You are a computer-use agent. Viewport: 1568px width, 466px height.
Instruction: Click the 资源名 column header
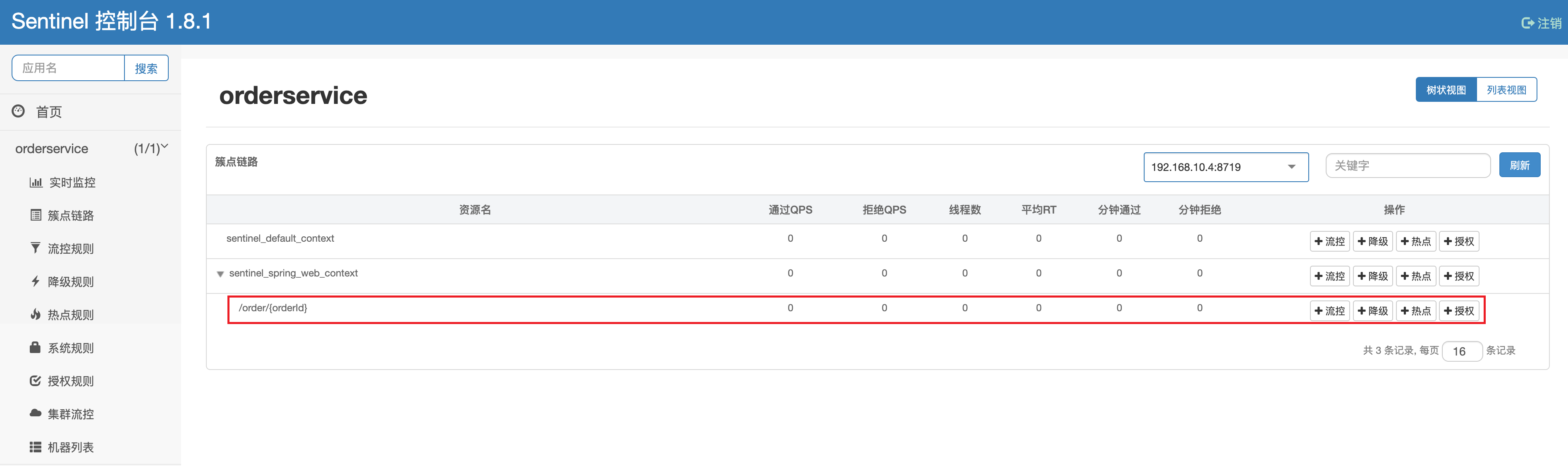click(x=475, y=209)
